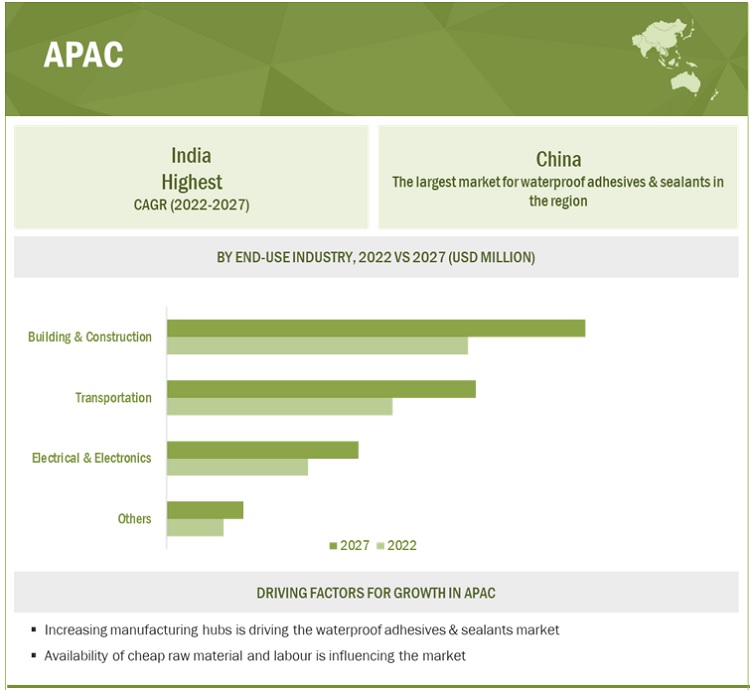
Task: Select the Others 2022 bar
Action: click(195, 527)
